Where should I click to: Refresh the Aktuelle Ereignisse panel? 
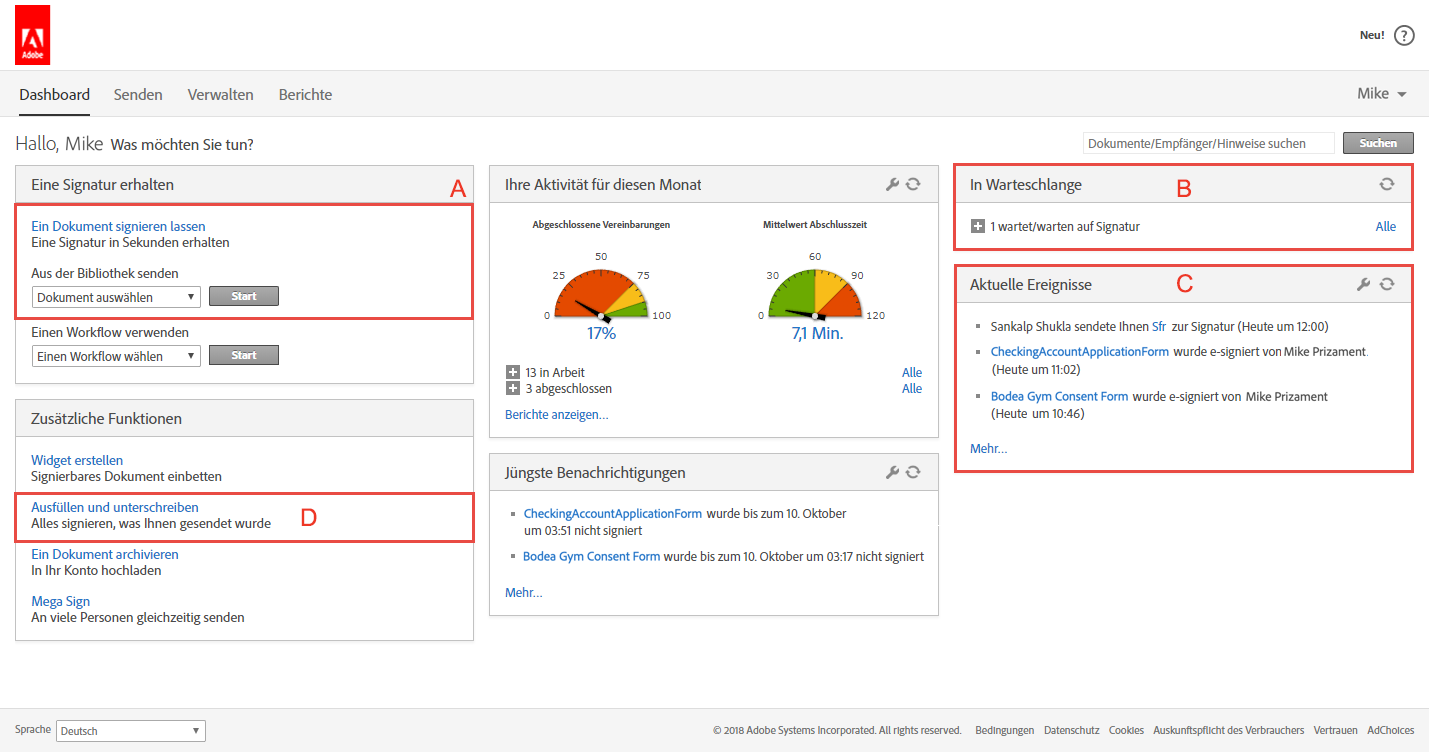(x=1386, y=284)
